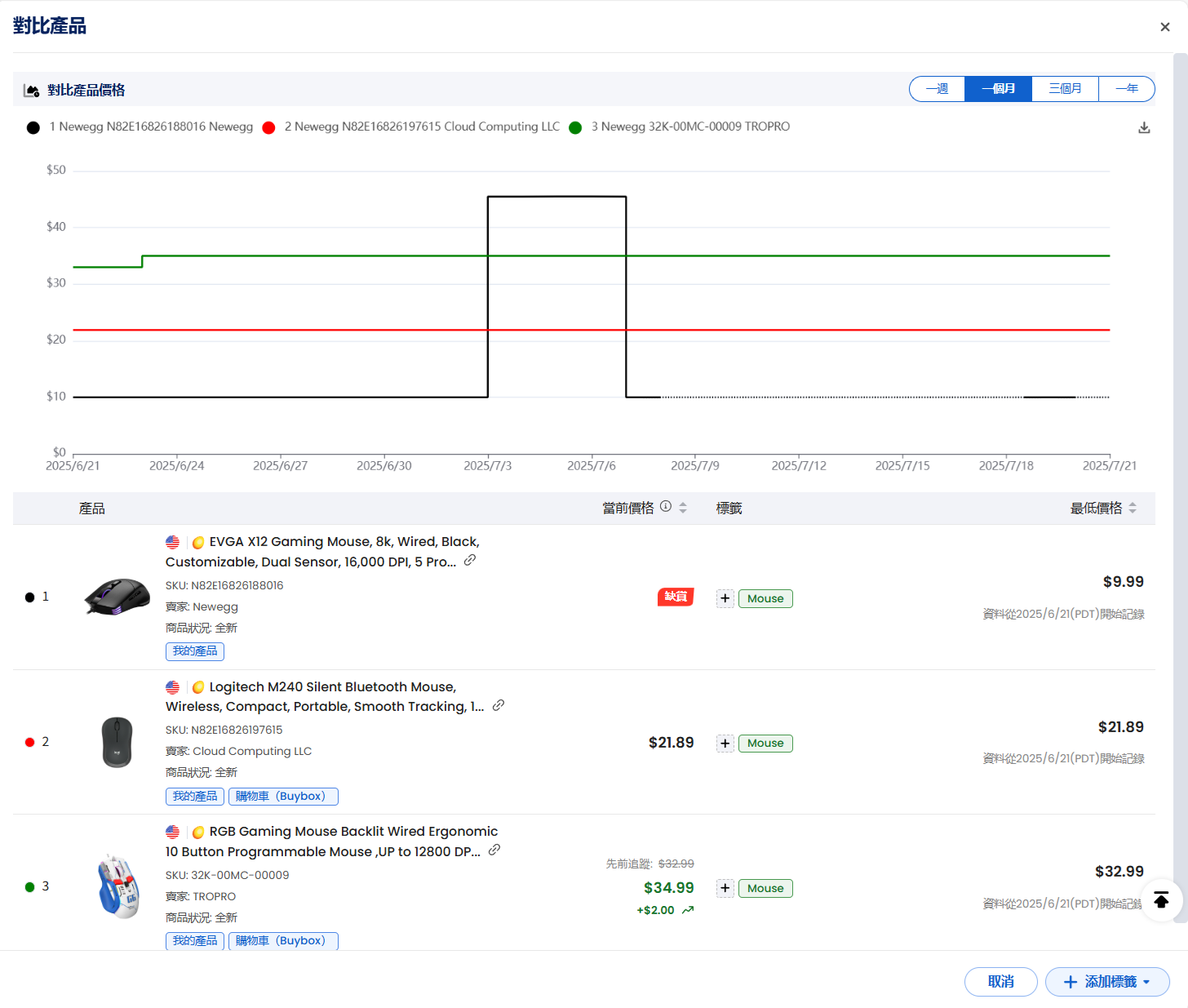Click the US flag icon on EVGA row
This screenshot has height=1008, width=1188.
click(x=172, y=542)
